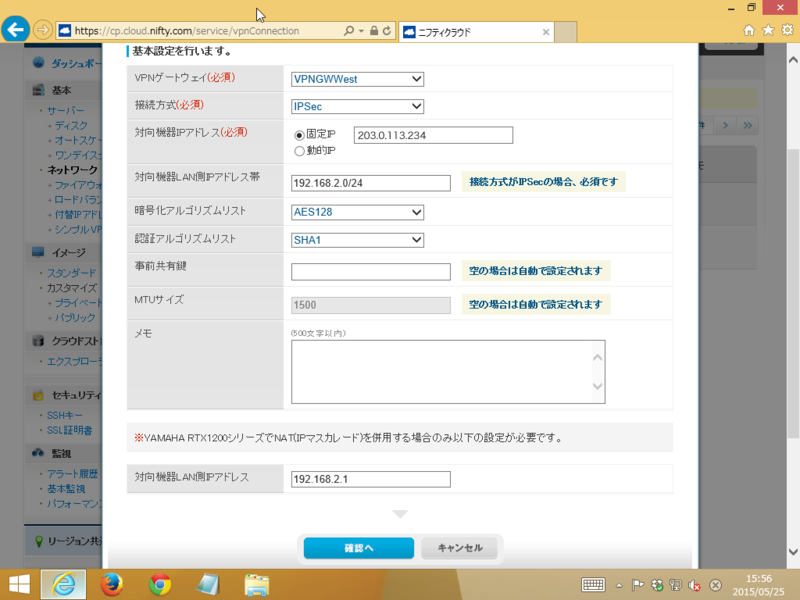
Task: Click the 事前共有鍵 input field
Action: [370, 272]
